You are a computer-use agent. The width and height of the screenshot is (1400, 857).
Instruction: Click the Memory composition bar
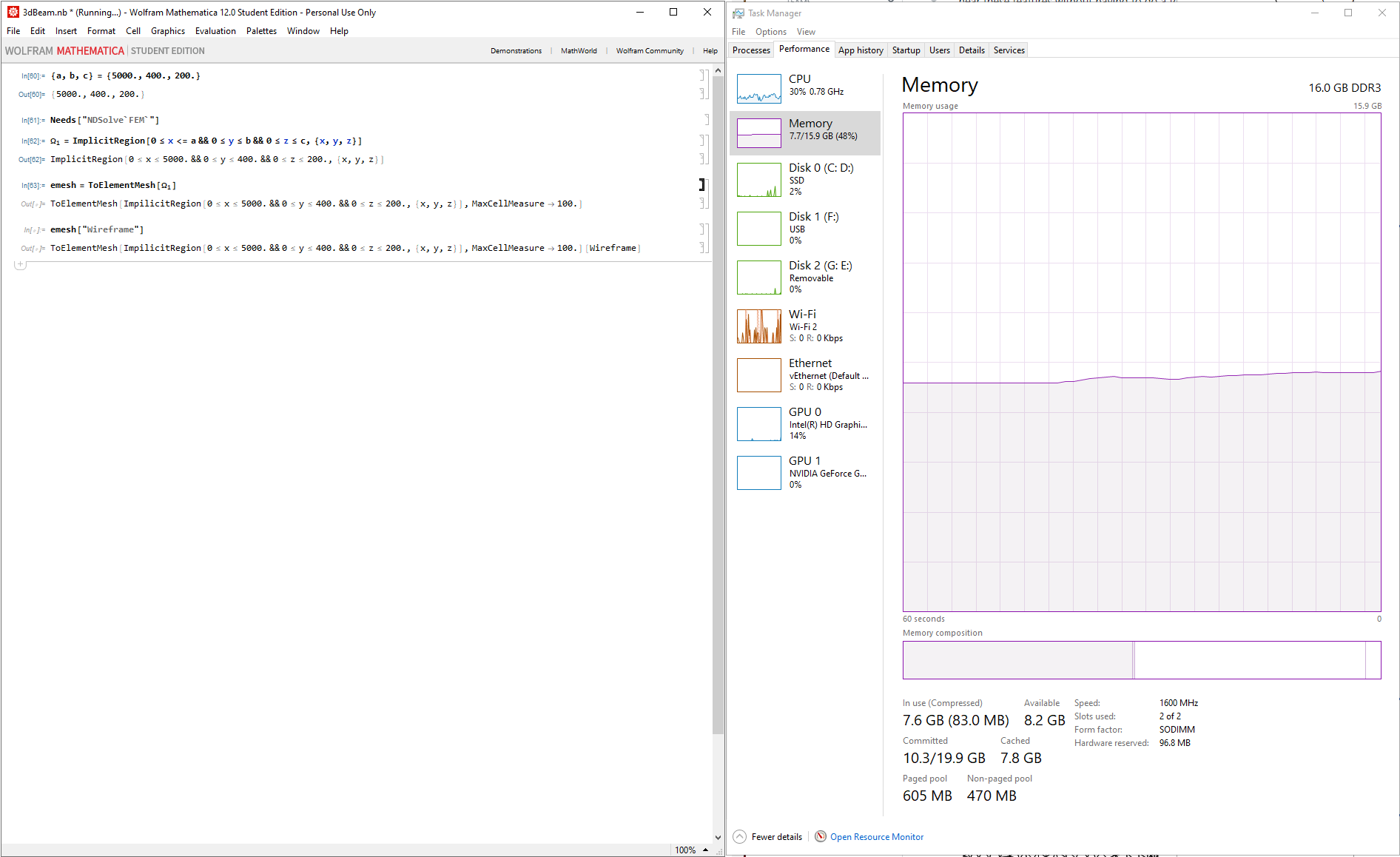1142,660
